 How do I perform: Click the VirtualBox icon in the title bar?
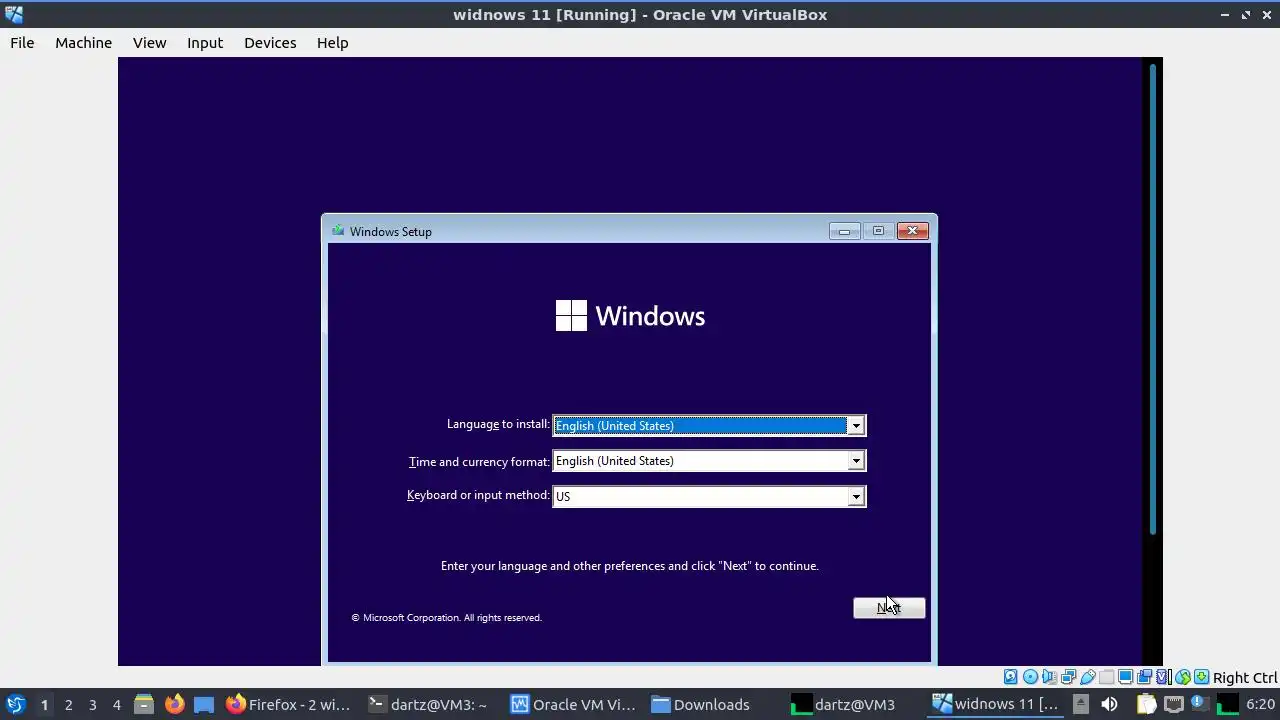[14, 14]
